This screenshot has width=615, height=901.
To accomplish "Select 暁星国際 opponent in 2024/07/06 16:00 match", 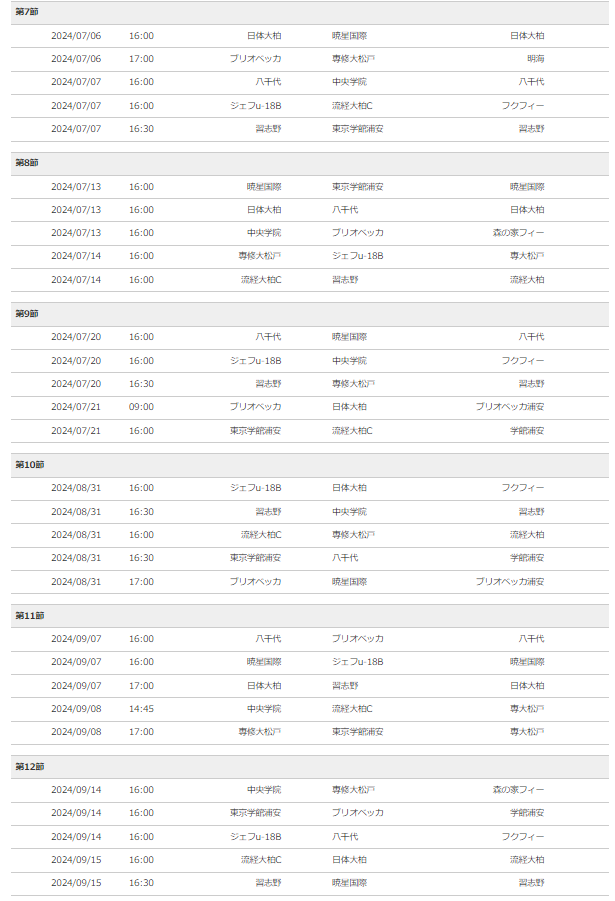I will pos(349,36).
